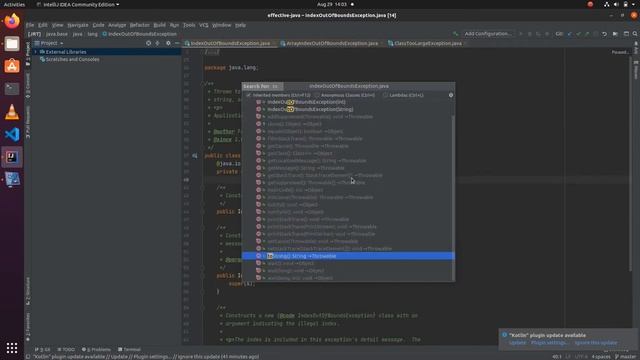The image size is (640, 360).
Task: Click the Update Project blue arrow icon
Action: [570, 34]
